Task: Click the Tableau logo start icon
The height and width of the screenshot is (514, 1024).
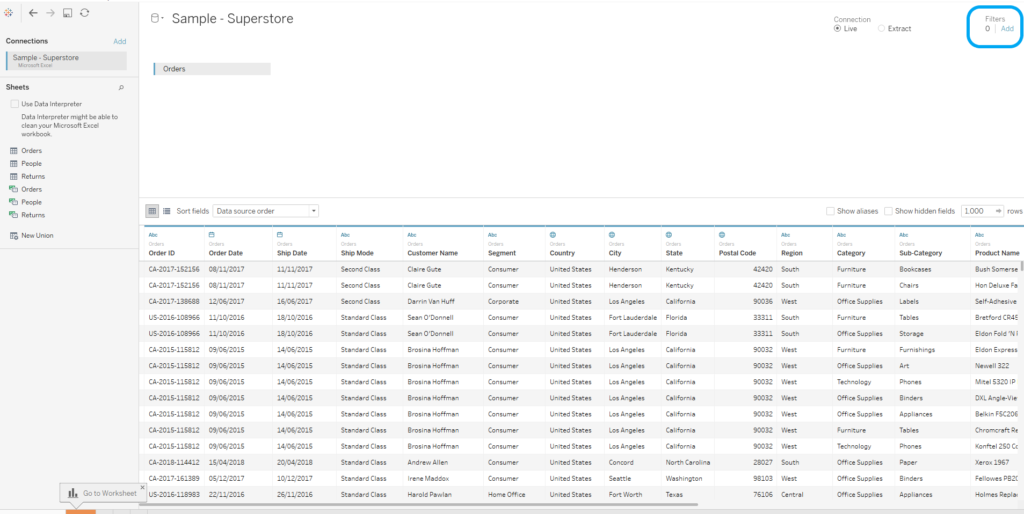Action: coord(10,13)
